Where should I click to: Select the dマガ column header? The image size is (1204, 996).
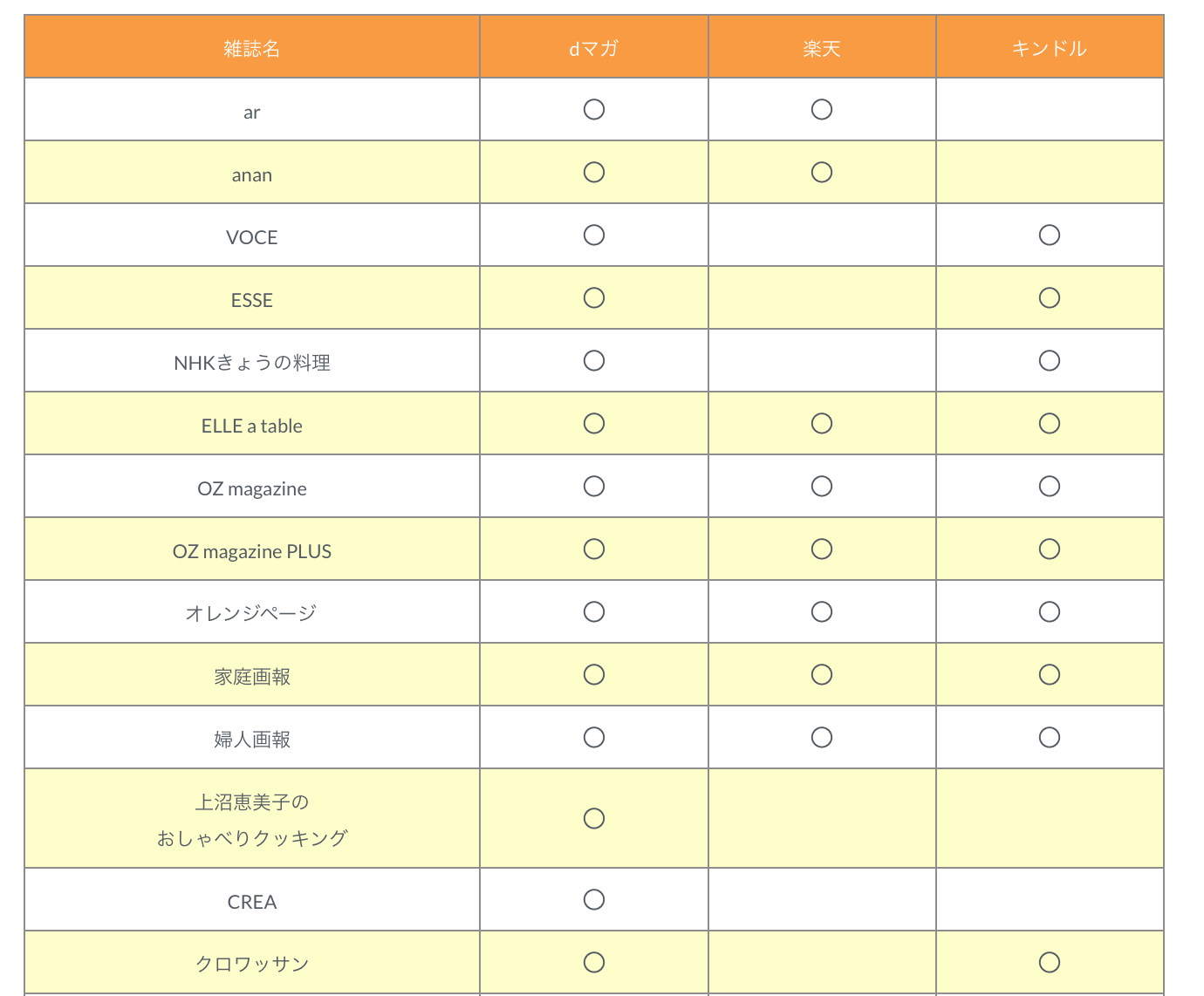[x=594, y=47]
